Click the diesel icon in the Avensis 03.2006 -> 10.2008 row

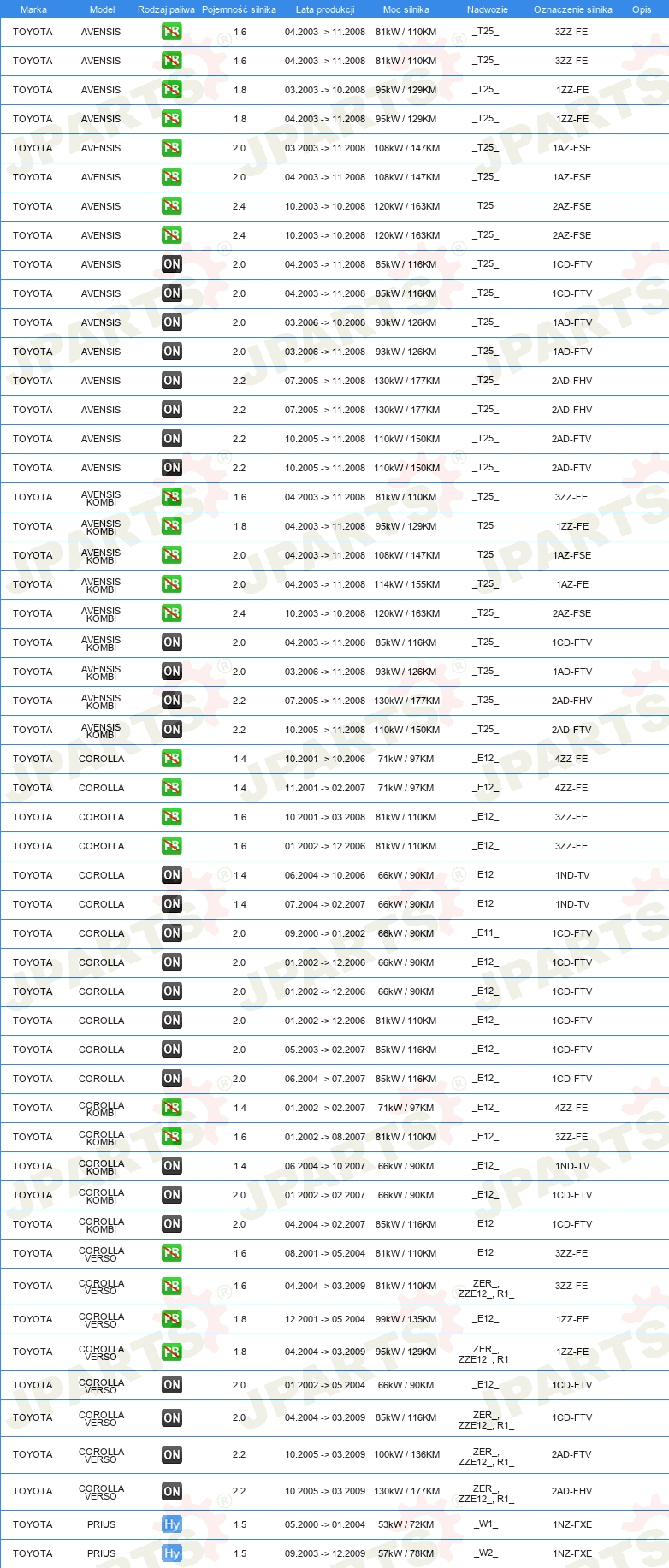tap(172, 322)
